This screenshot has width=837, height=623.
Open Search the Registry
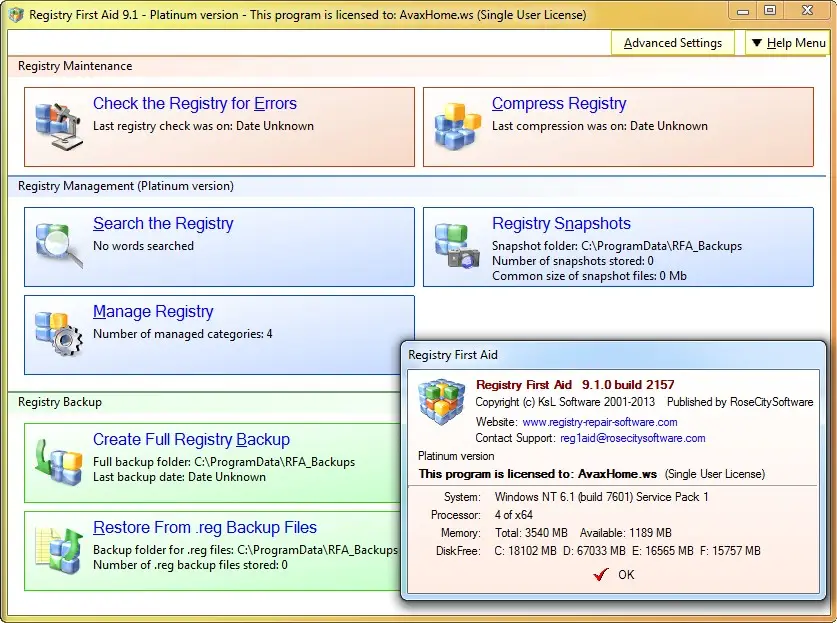click(163, 223)
